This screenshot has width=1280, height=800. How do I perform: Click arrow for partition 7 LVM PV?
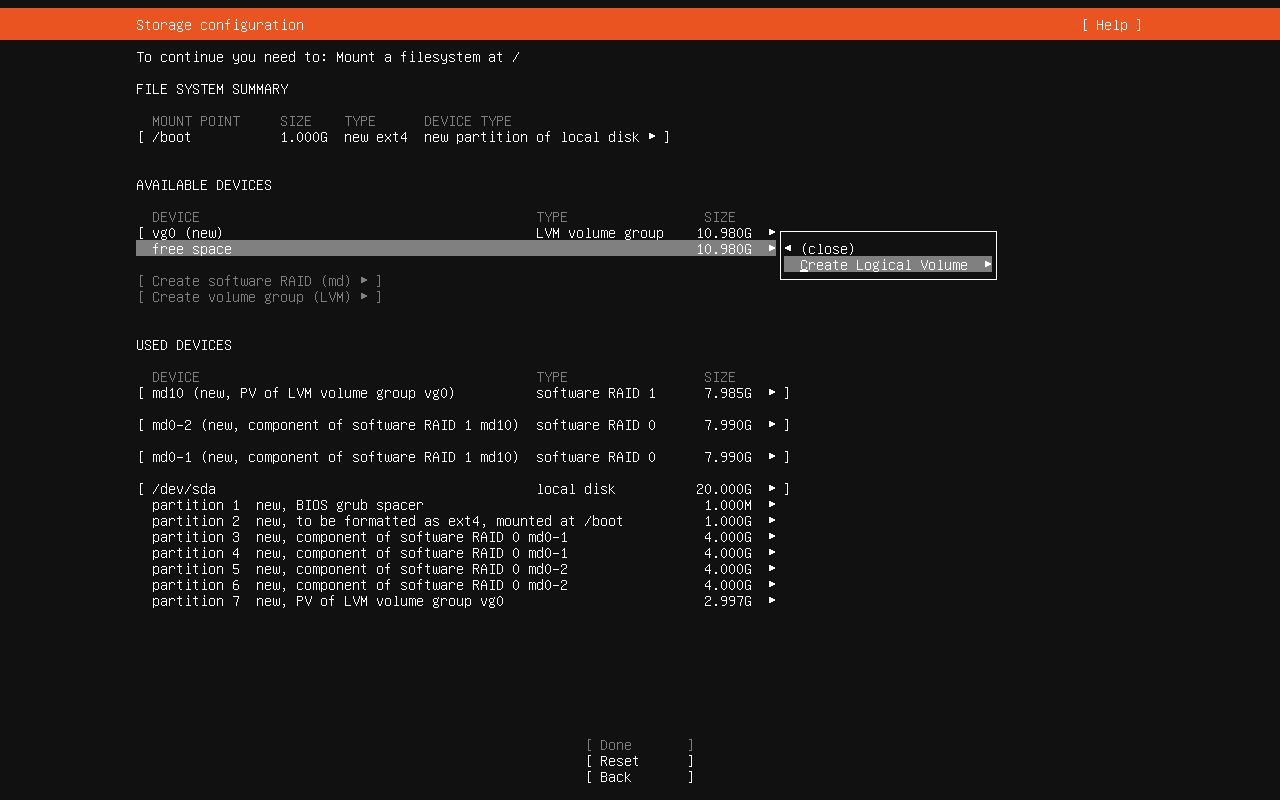(x=771, y=601)
